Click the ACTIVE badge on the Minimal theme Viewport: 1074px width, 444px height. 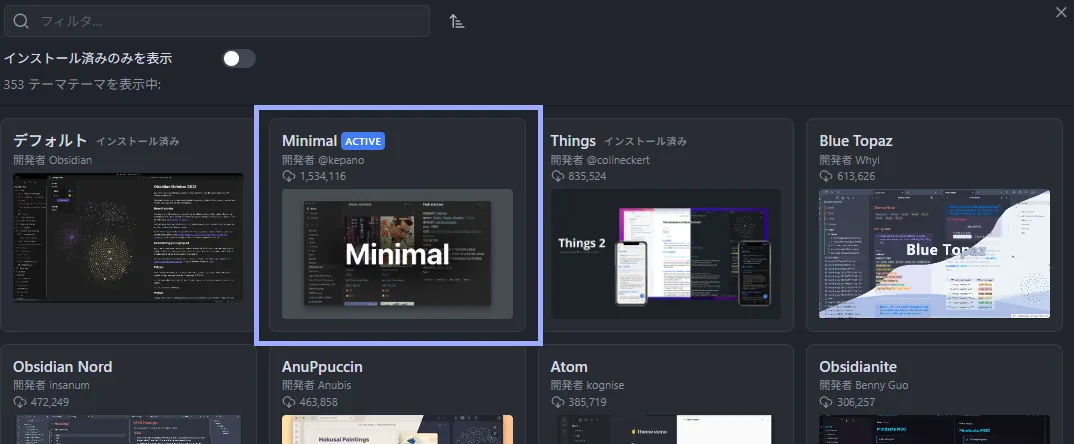(x=363, y=141)
